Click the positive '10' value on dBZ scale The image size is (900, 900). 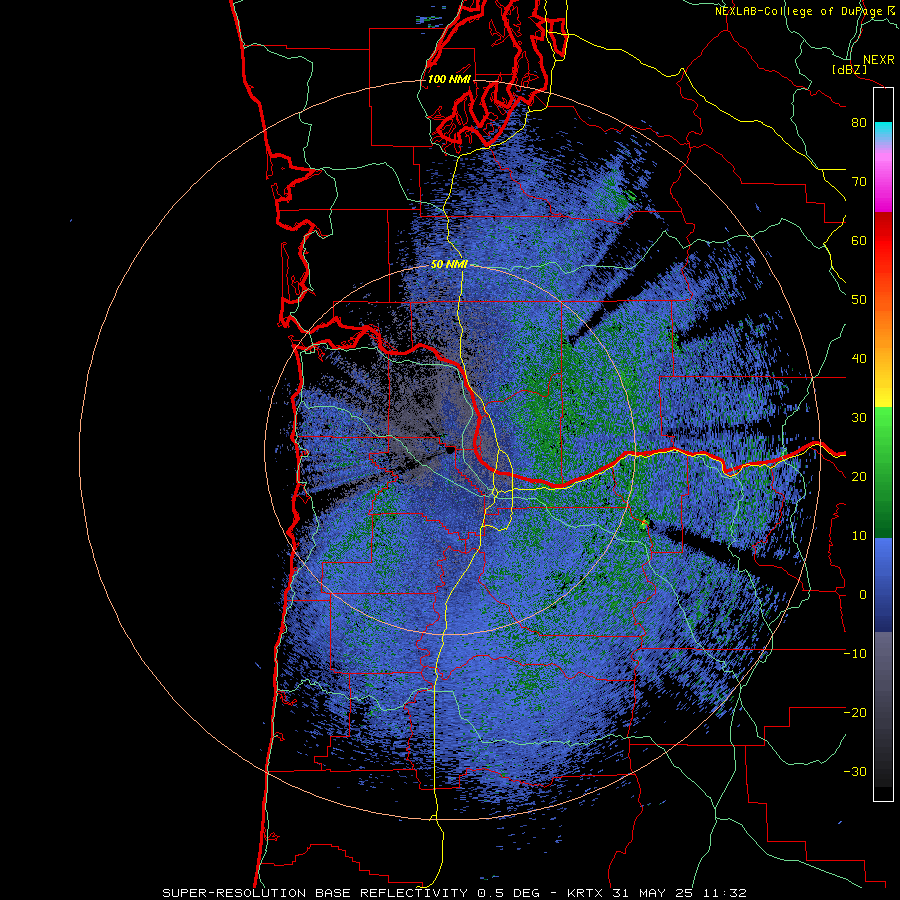tap(859, 536)
